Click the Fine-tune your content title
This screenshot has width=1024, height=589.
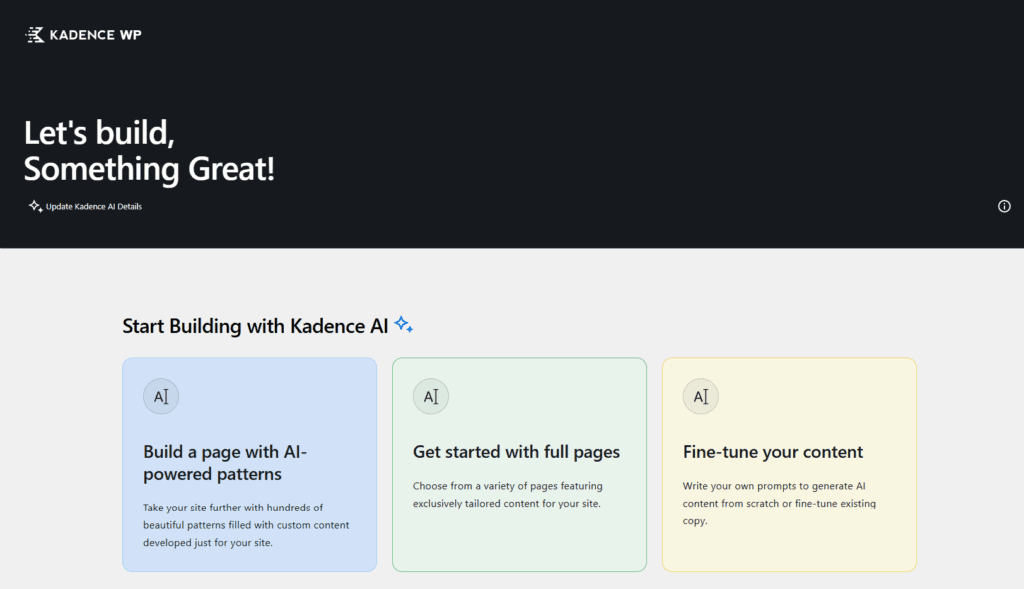click(x=773, y=452)
